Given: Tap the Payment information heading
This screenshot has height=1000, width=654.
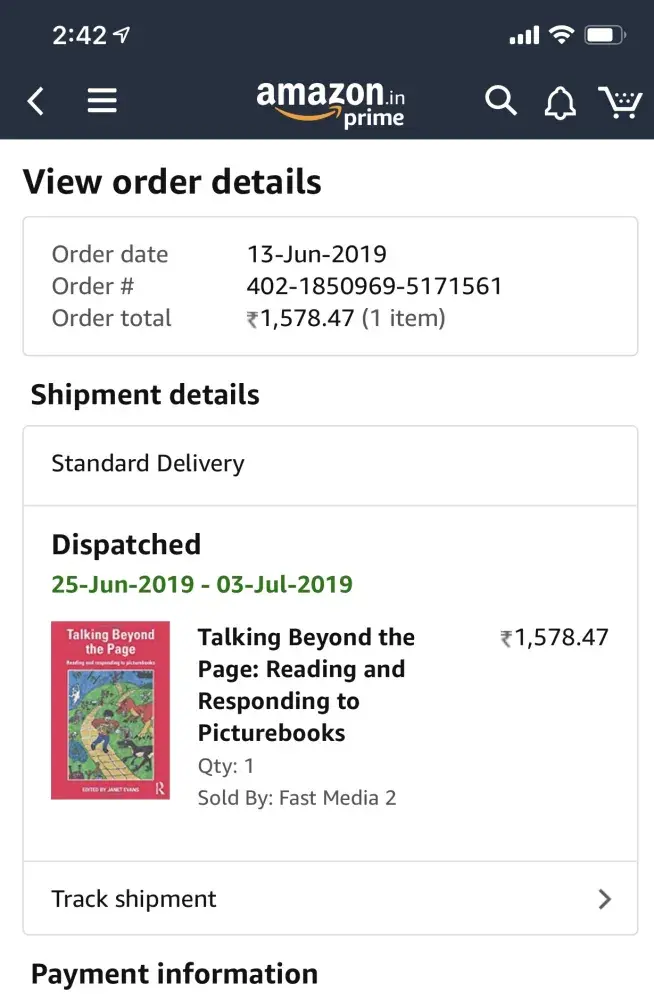Looking at the screenshot, I should [x=174, y=973].
